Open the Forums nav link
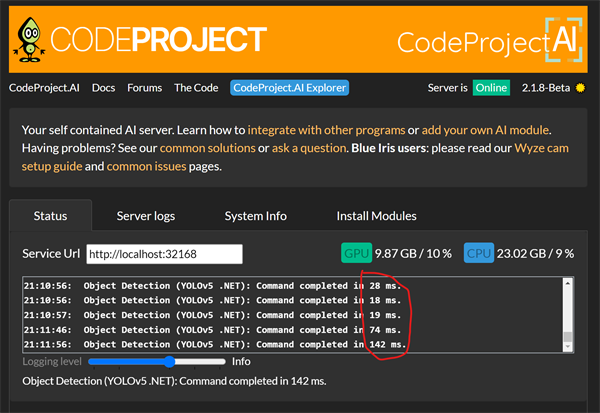Image resolution: width=600 pixels, height=413 pixels. point(145,88)
